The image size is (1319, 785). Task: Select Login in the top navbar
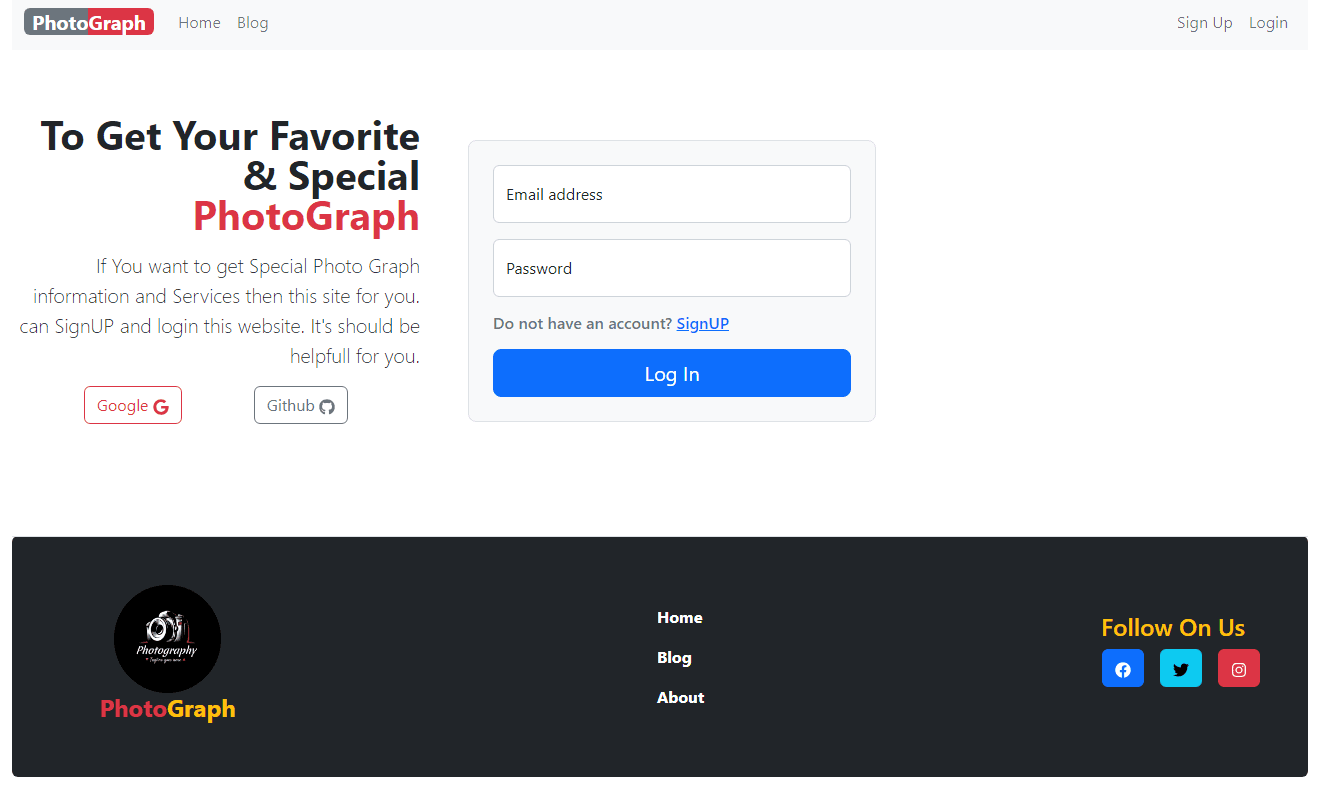click(1268, 23)
